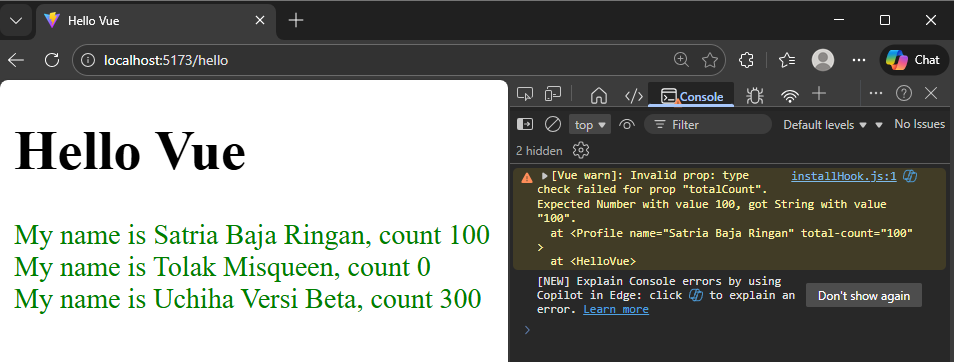
Task: Open the Learn more link
Action: [616, 309]
